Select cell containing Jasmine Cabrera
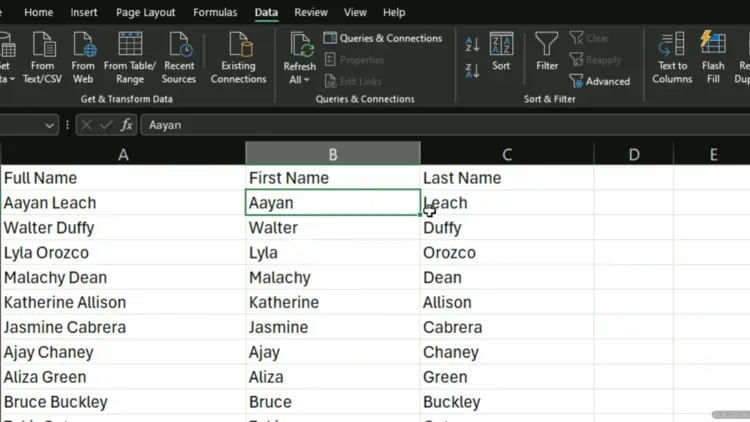The height and width of the screenshot is (422, 750). point(123,327)
